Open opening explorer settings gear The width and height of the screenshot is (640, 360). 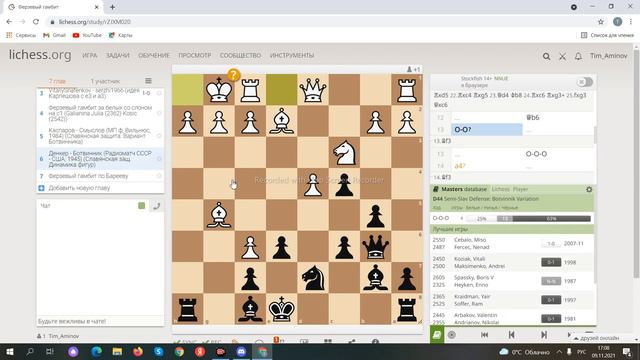[589, 189]
